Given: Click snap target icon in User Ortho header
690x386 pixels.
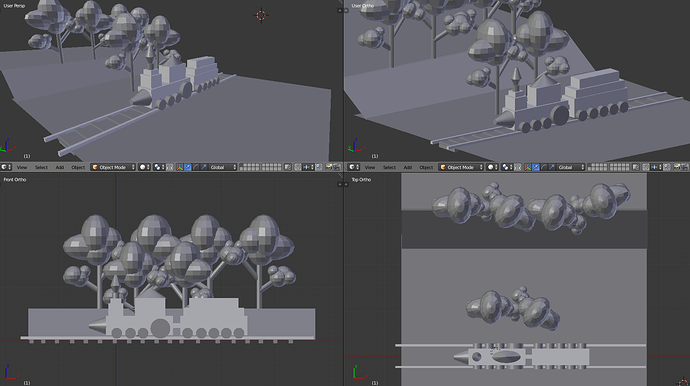Looking at the screenshot, I should [x=666, y=167].
